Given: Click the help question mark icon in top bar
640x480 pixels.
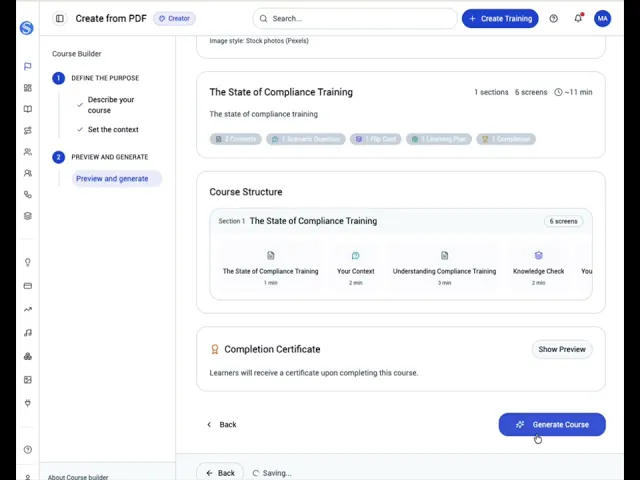Looking at the screenshot, I should 553,18.
